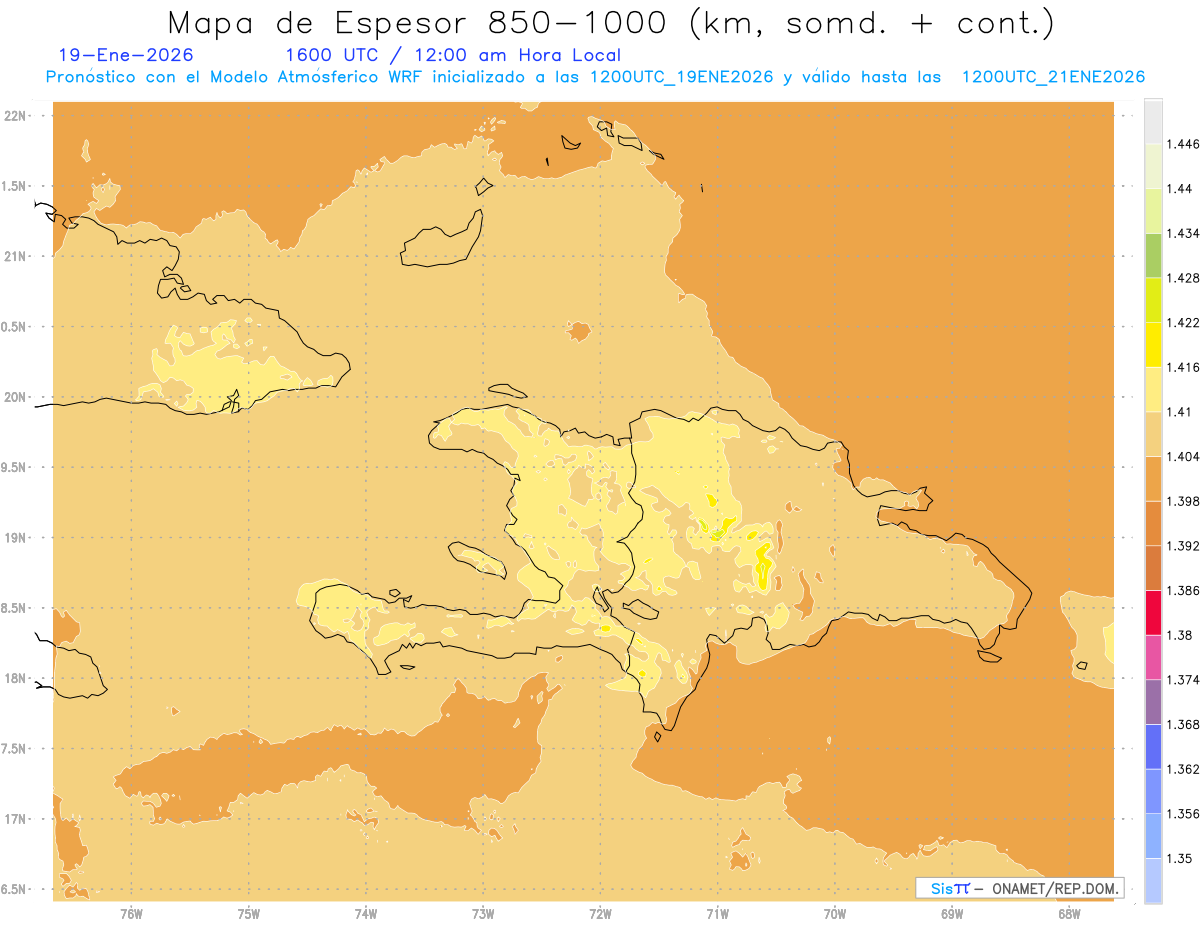
Task: Click the colorbar value 1.398
Action: tap(1184, 501)
